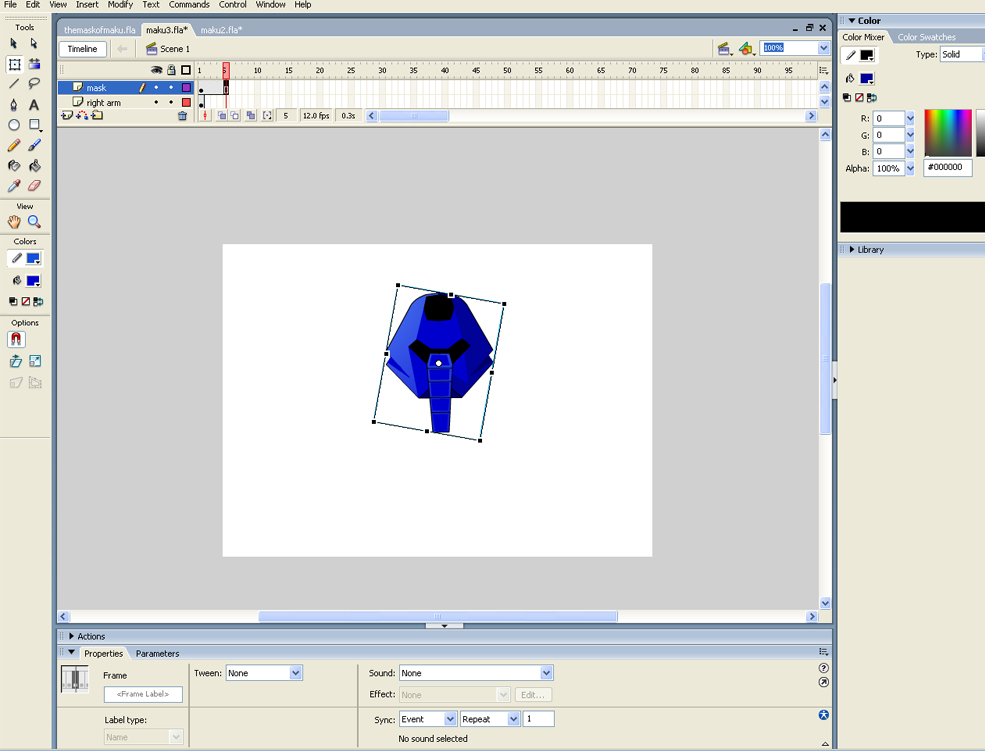
Task: Click the Insert Layer icon in timeline
Action: tap(67, 116)
